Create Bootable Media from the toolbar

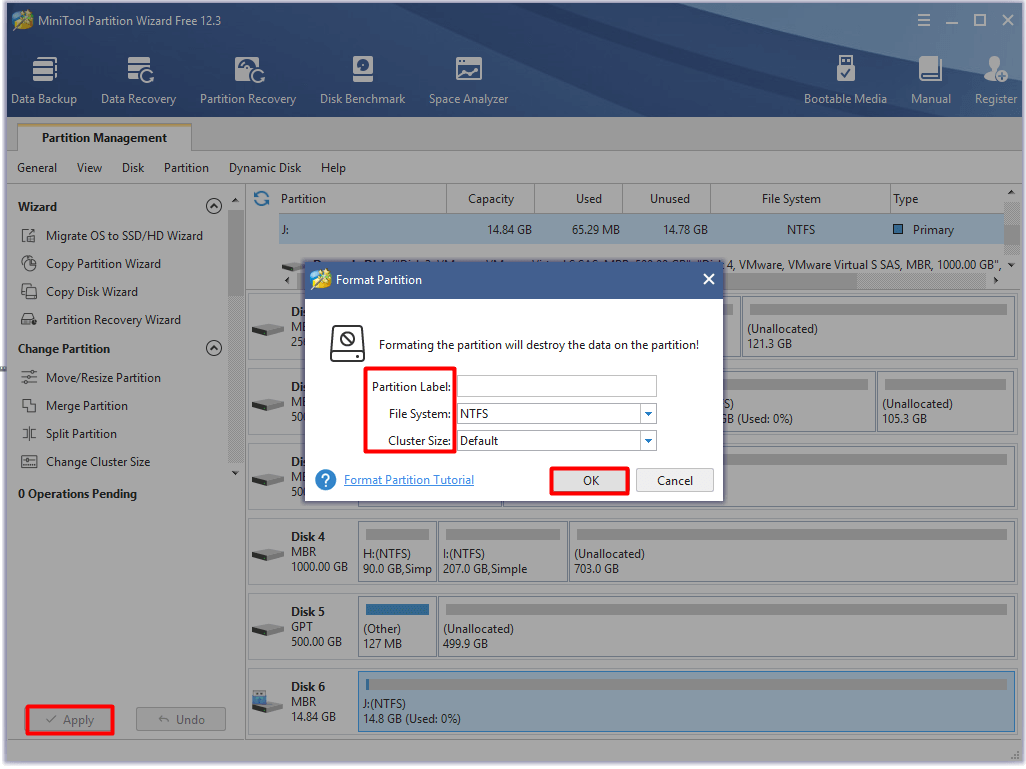click(845, 81)
